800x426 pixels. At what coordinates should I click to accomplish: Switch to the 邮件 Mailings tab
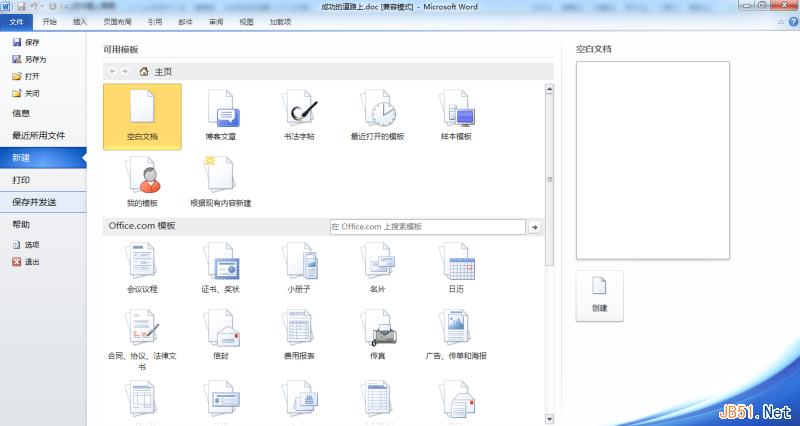tap(186, 22)
